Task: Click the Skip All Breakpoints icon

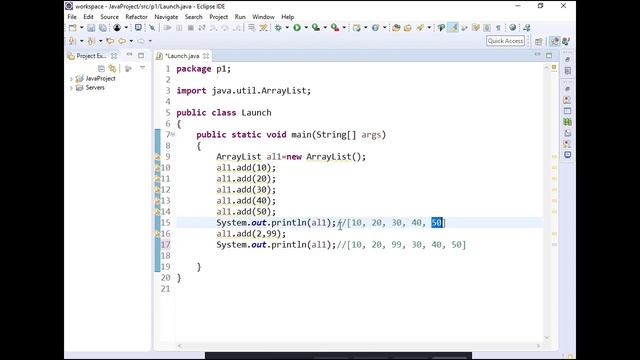Action: [152, 27]
